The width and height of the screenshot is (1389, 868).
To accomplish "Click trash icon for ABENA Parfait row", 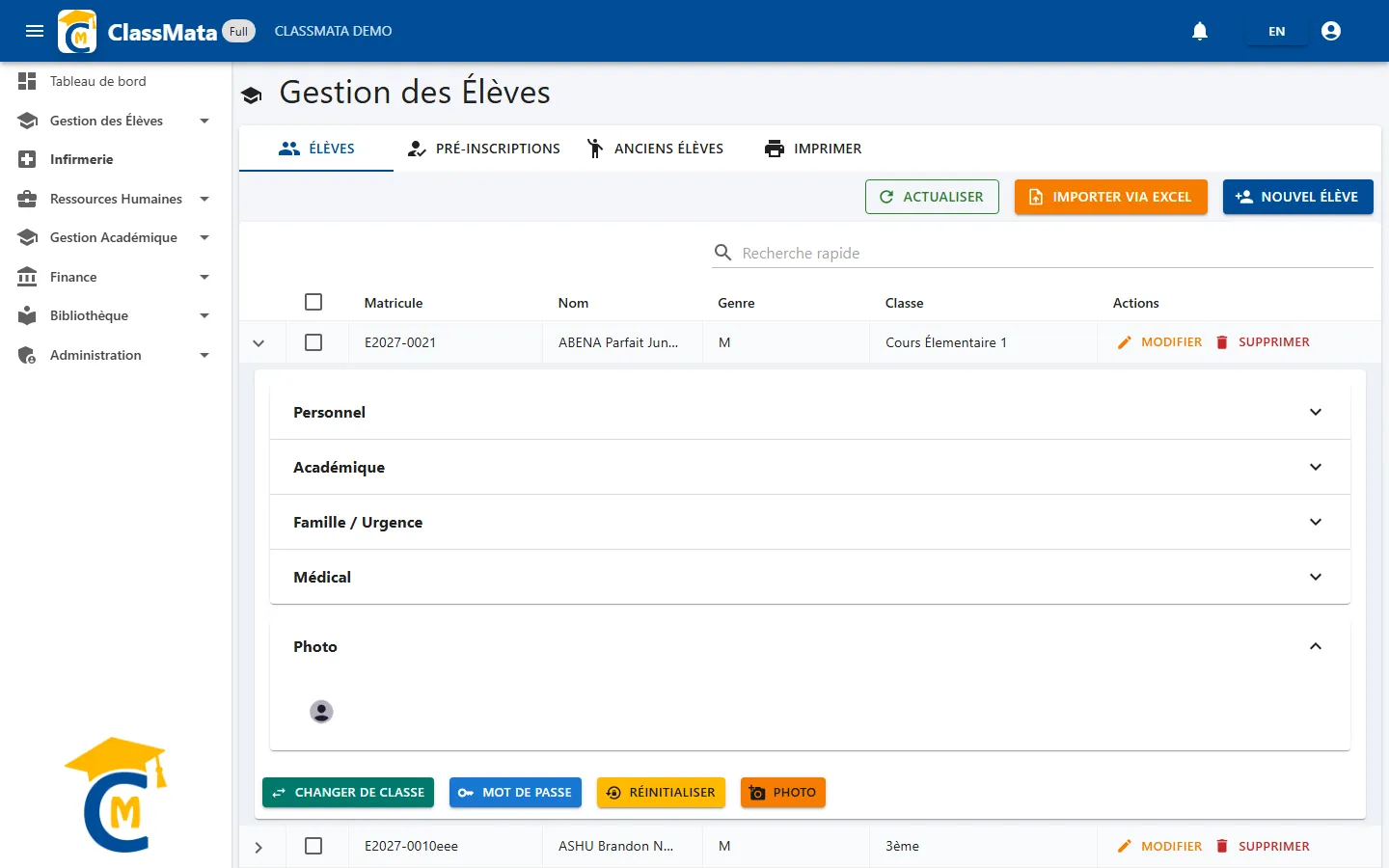I will (x=1222, y=342).
